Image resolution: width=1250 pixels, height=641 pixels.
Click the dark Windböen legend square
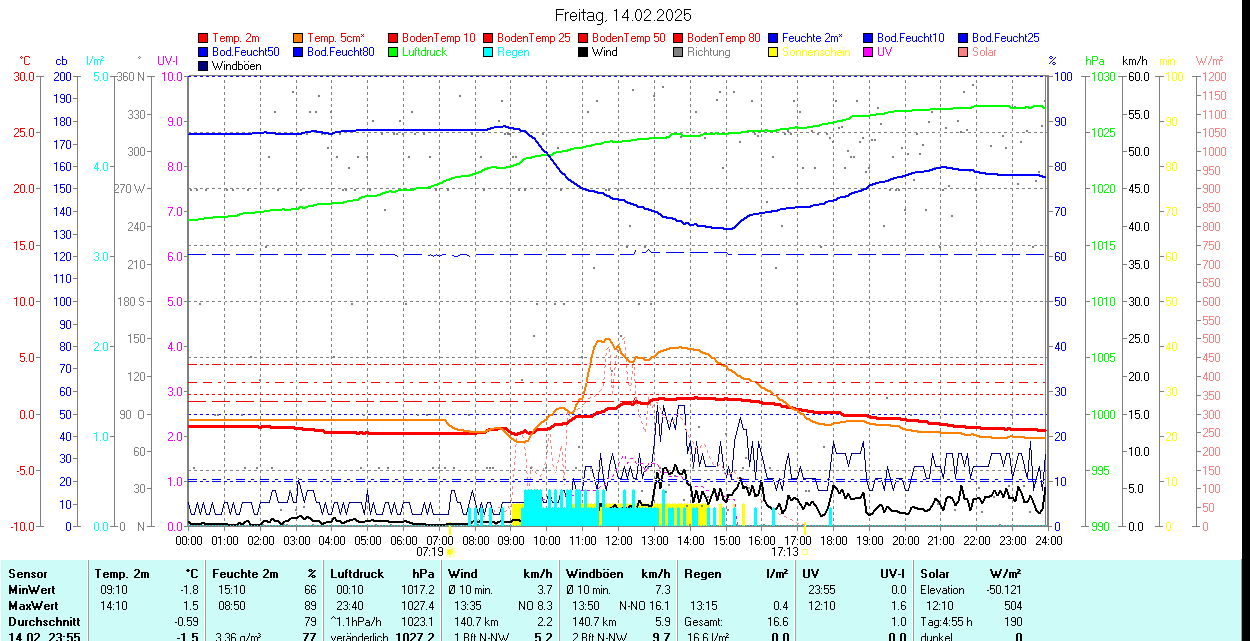pyautogui.click(x=204, y=66)
